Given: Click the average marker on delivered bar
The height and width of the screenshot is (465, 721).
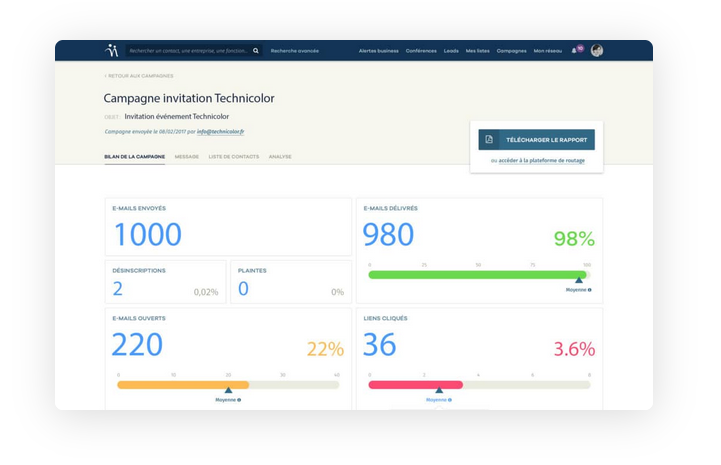Looking at the screenshot, I should pyautogui.click(x=579, y=280).
